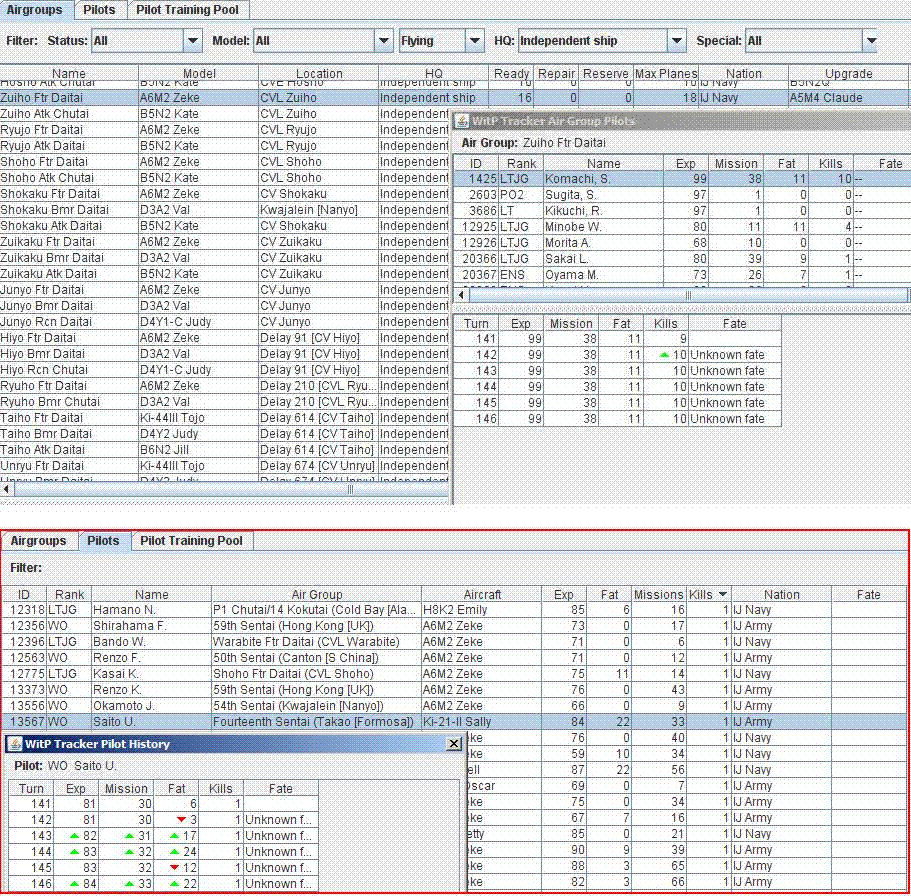The image size is (911, 896).
Task: Select Zuiho Ftr Daitai airgroup row
Action: (456, 98)
